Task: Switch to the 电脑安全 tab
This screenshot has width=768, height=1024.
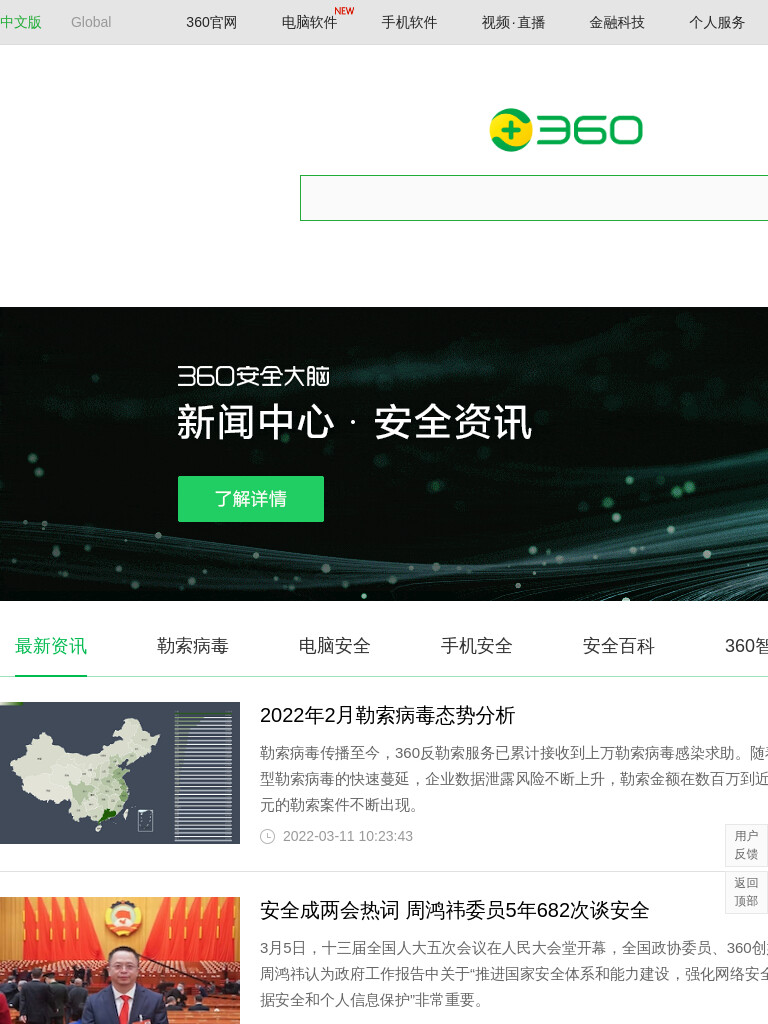Action: [334, 646]
